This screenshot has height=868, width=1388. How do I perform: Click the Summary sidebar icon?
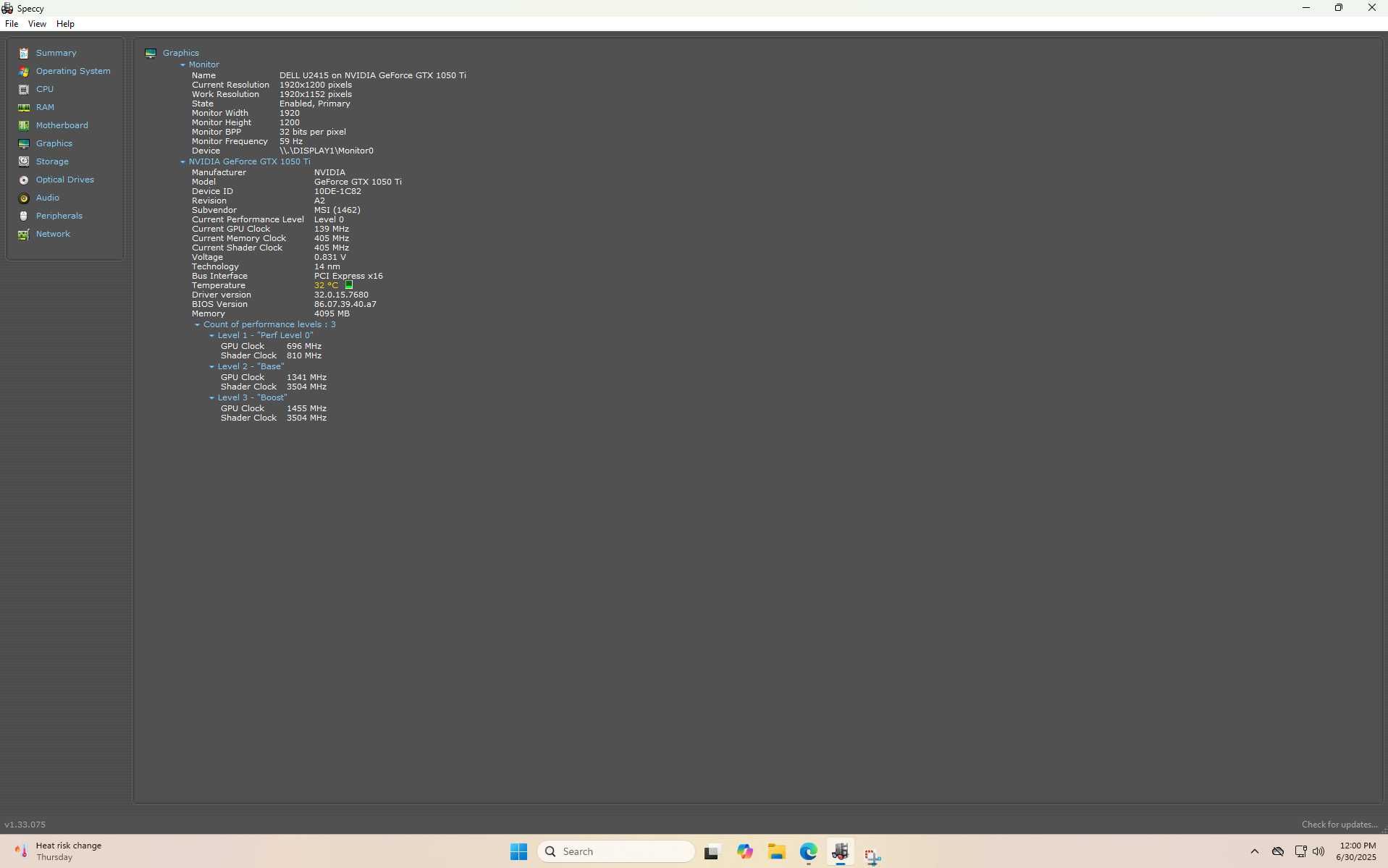point(24,53)
